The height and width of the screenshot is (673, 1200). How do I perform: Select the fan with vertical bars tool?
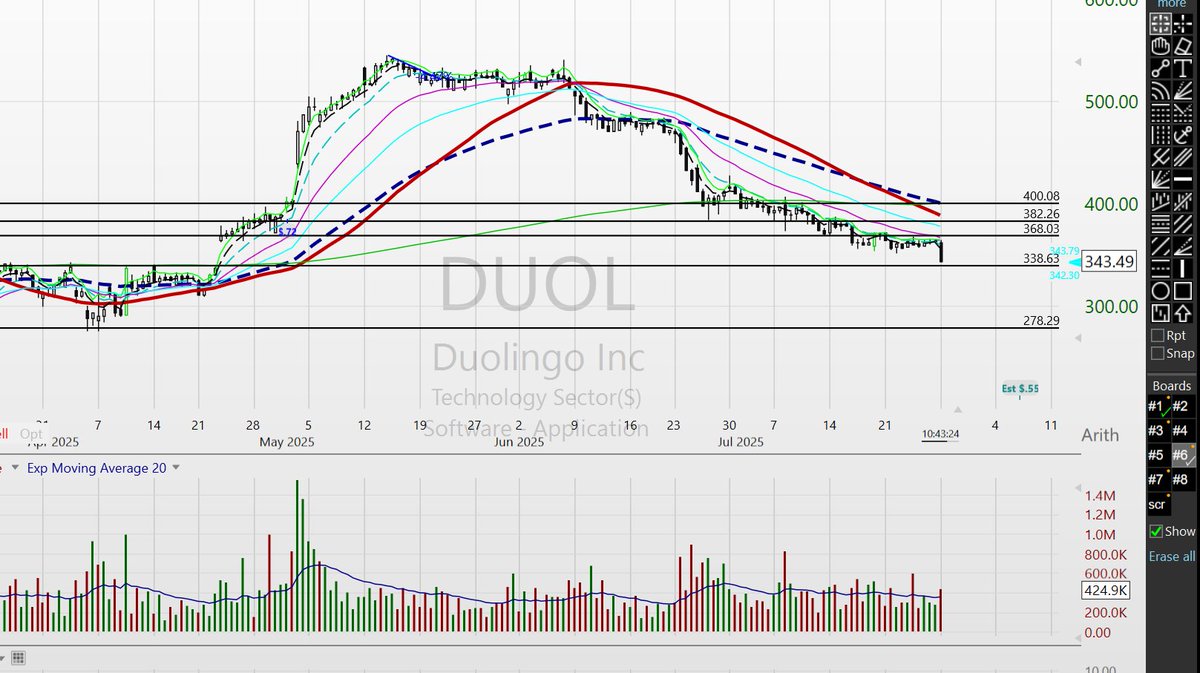pyautogui.click(x=1160, y=203)
